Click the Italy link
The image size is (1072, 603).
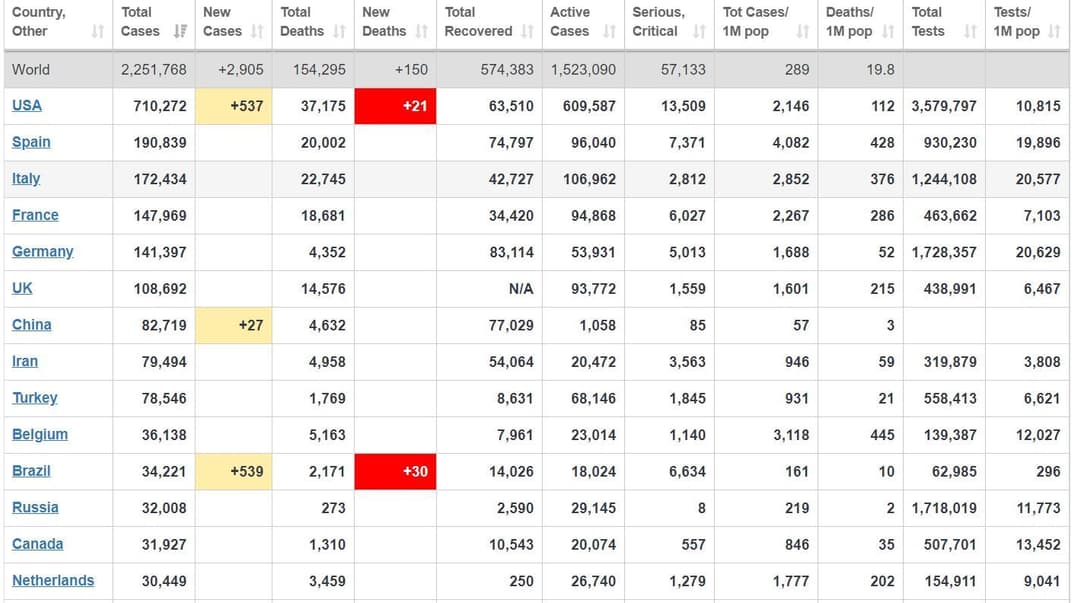click(26, 178)
